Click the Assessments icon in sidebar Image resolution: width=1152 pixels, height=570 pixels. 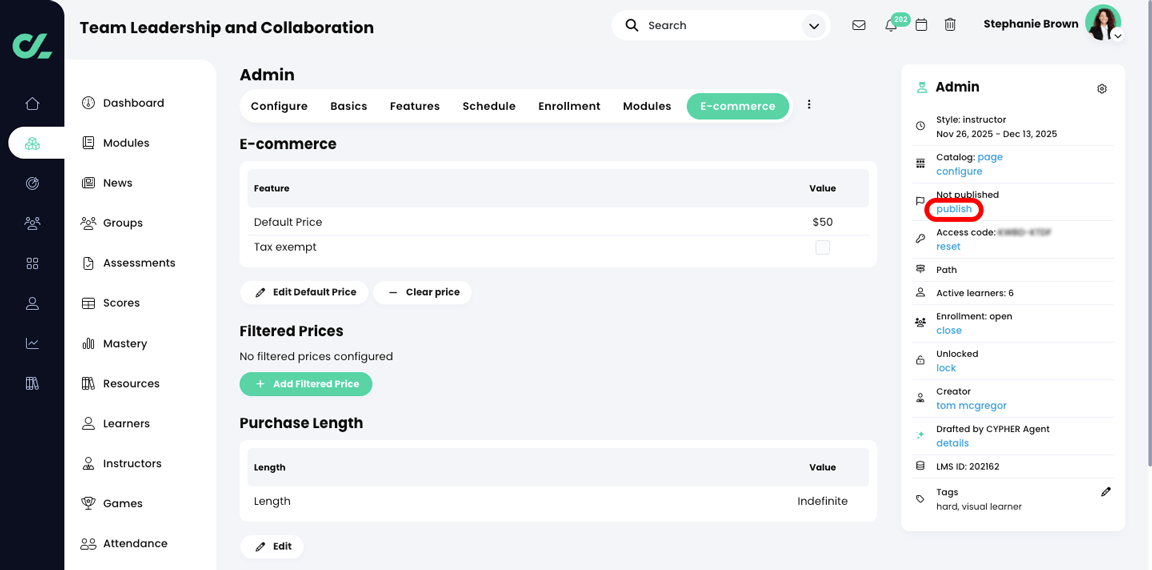click(x=88, y=263)
